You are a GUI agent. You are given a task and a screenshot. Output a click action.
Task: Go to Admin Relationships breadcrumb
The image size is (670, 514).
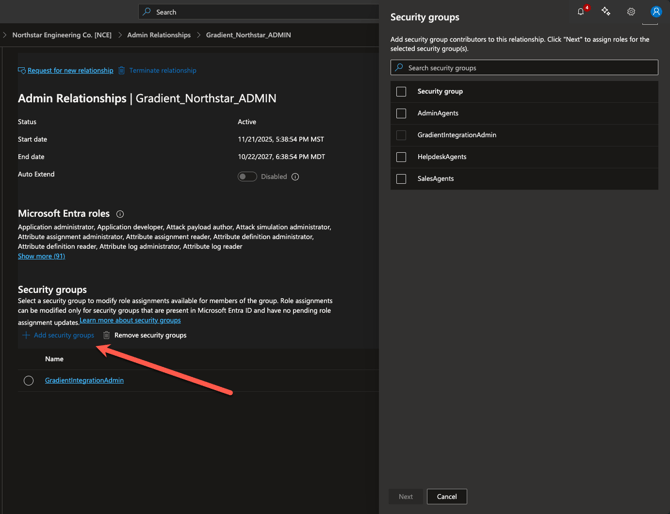pyautogui.click(x=158, y=35)
